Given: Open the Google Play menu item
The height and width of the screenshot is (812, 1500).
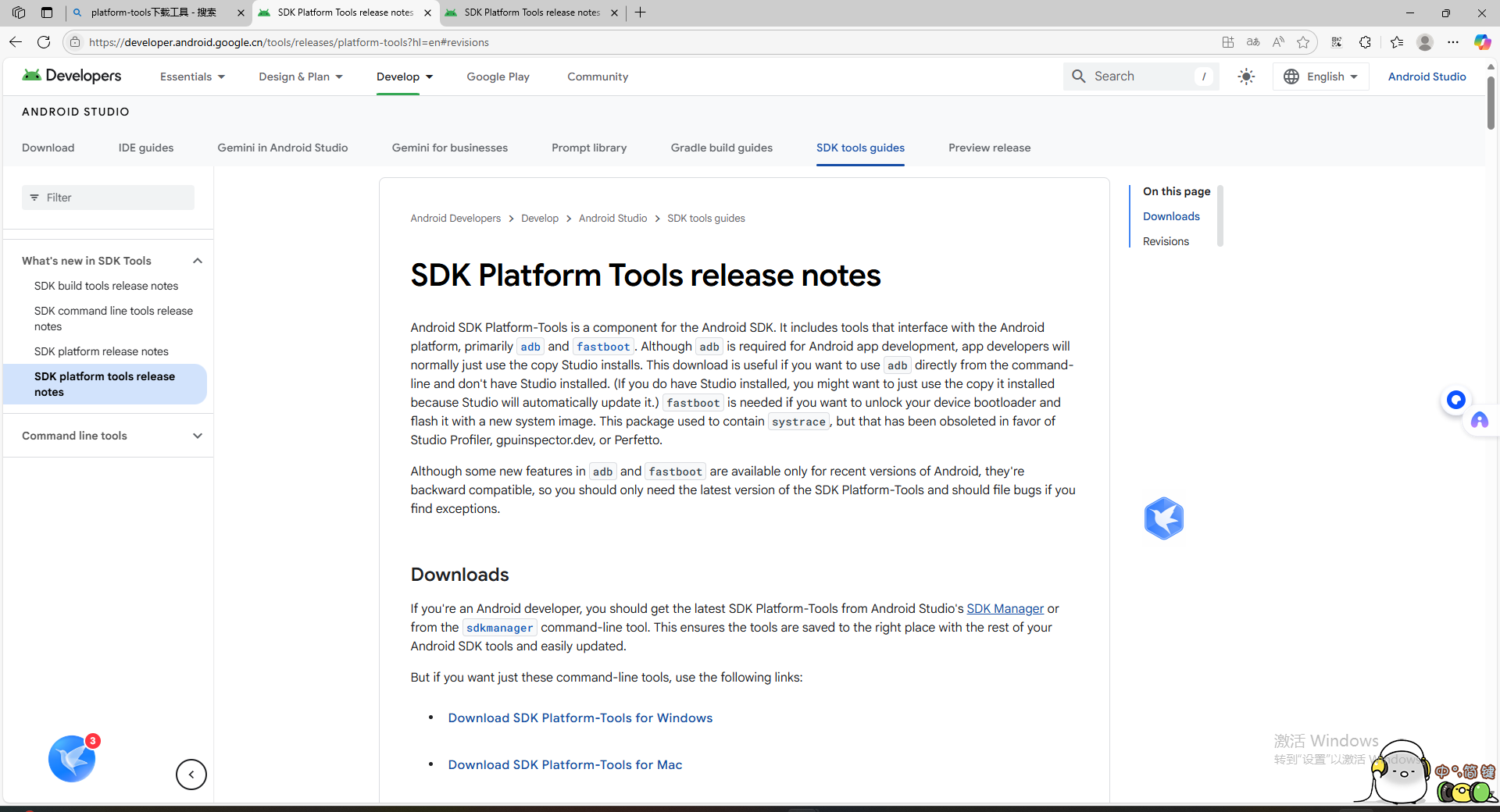Looking at the screenshot, I should point(498,77).
